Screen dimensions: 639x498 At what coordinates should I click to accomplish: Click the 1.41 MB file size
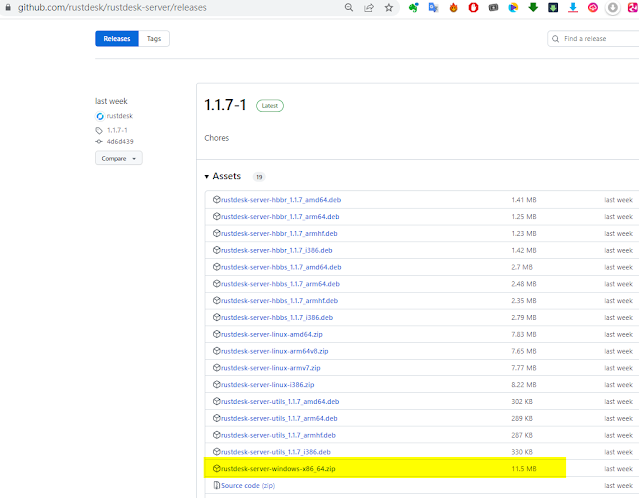(x=524, y=200)
